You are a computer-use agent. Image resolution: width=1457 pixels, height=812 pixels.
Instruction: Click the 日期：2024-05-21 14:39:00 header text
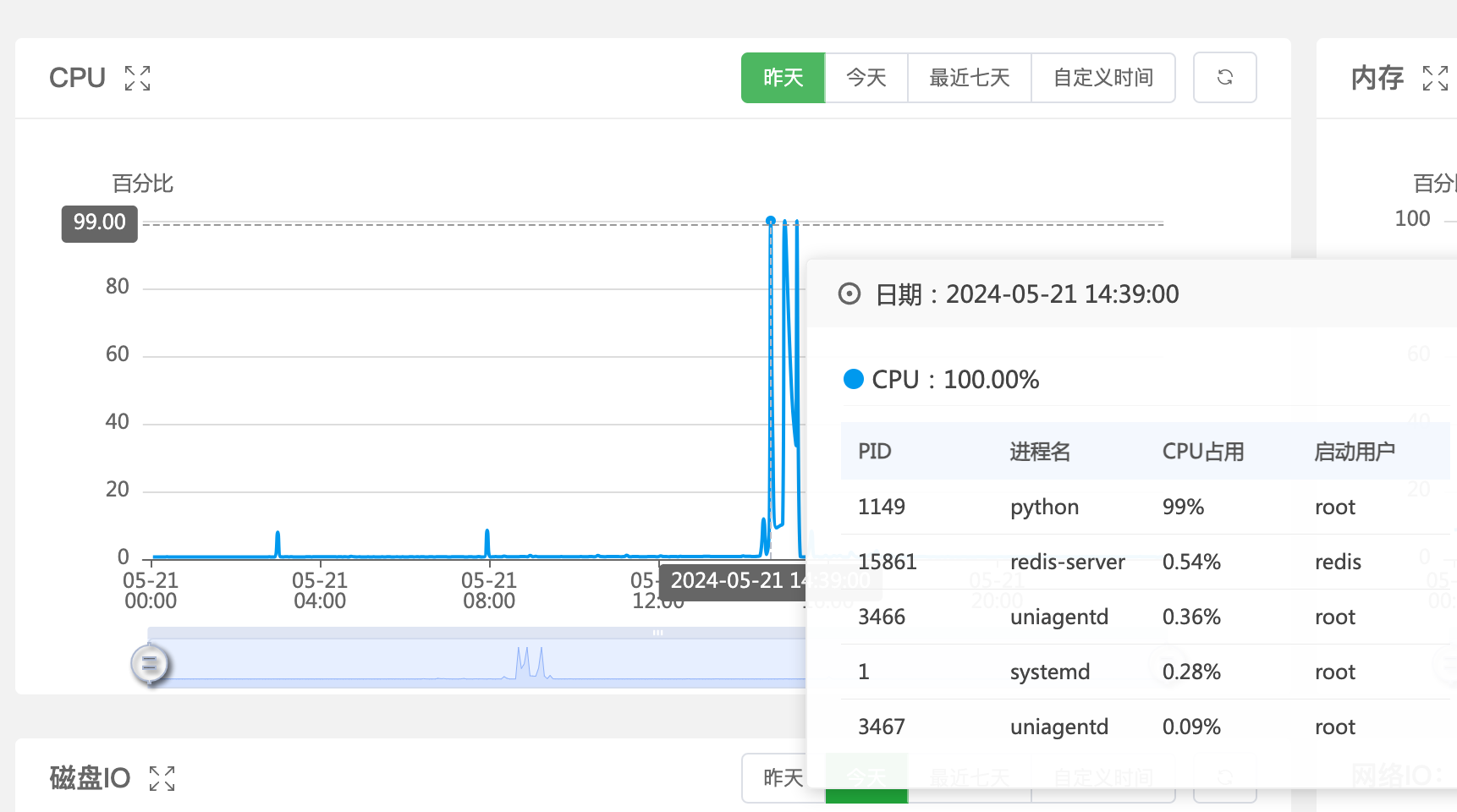(1027, 294)
